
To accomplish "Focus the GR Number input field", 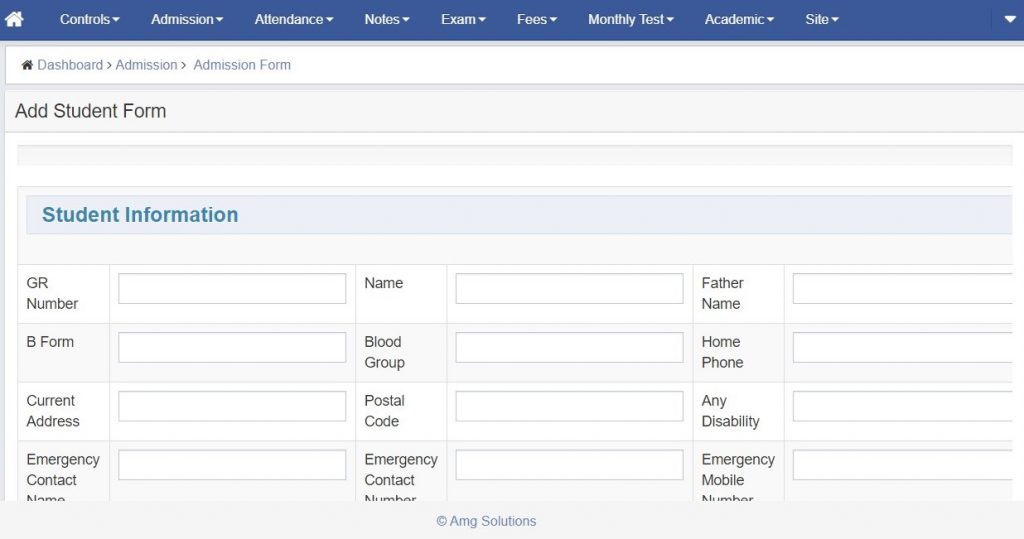I will click(x=232, y=288).
